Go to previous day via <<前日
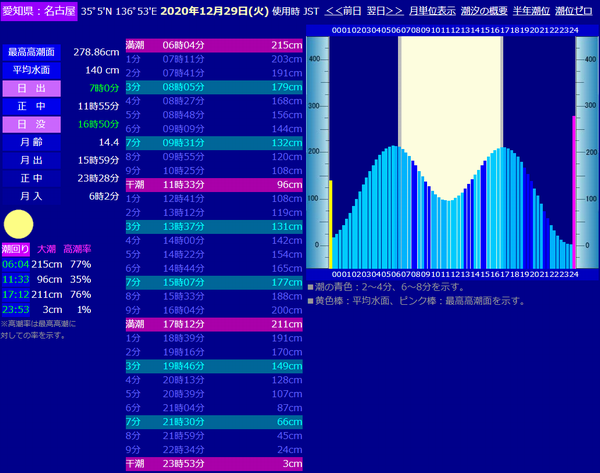600x473 pixels. point(346,11)
